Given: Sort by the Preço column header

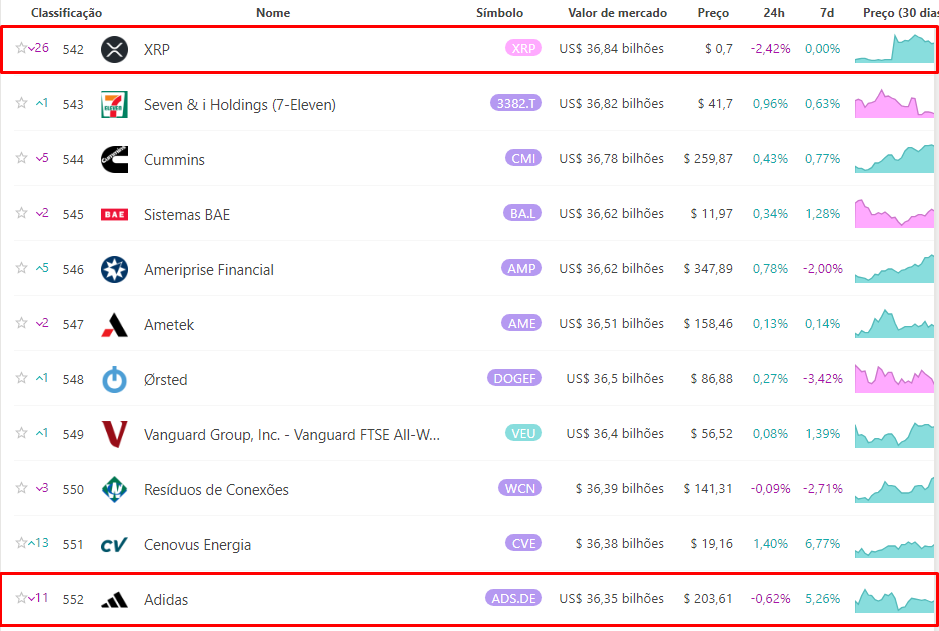Looking at the screenshot, I should 713,13.
